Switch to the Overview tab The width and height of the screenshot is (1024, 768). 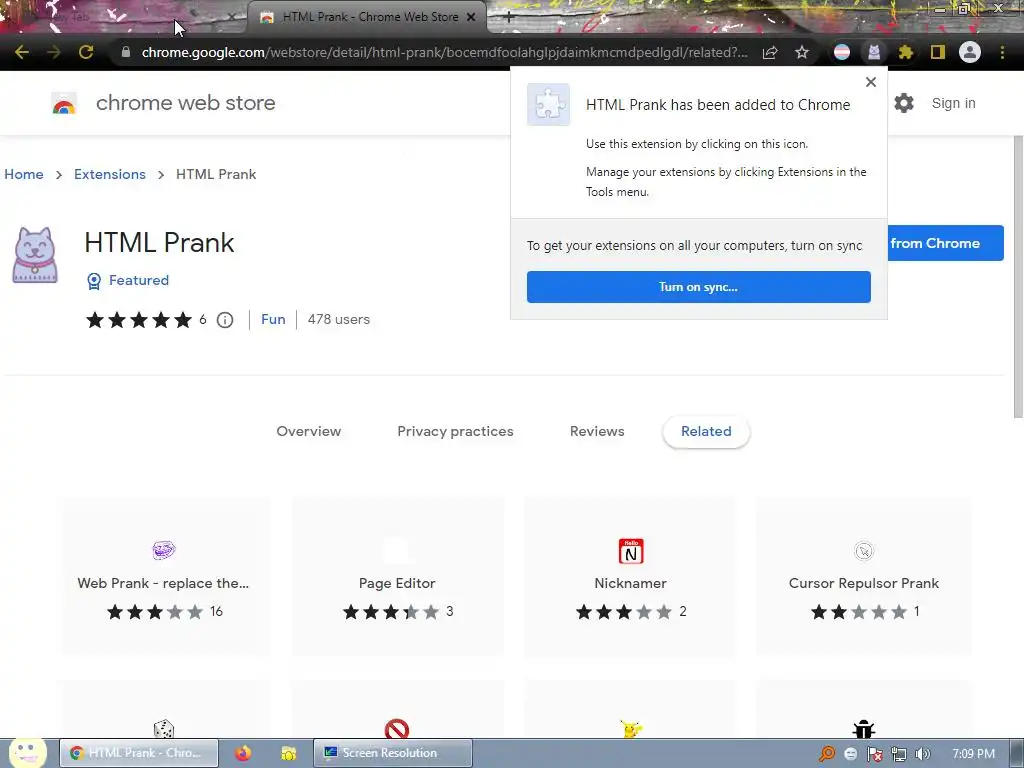309,431
